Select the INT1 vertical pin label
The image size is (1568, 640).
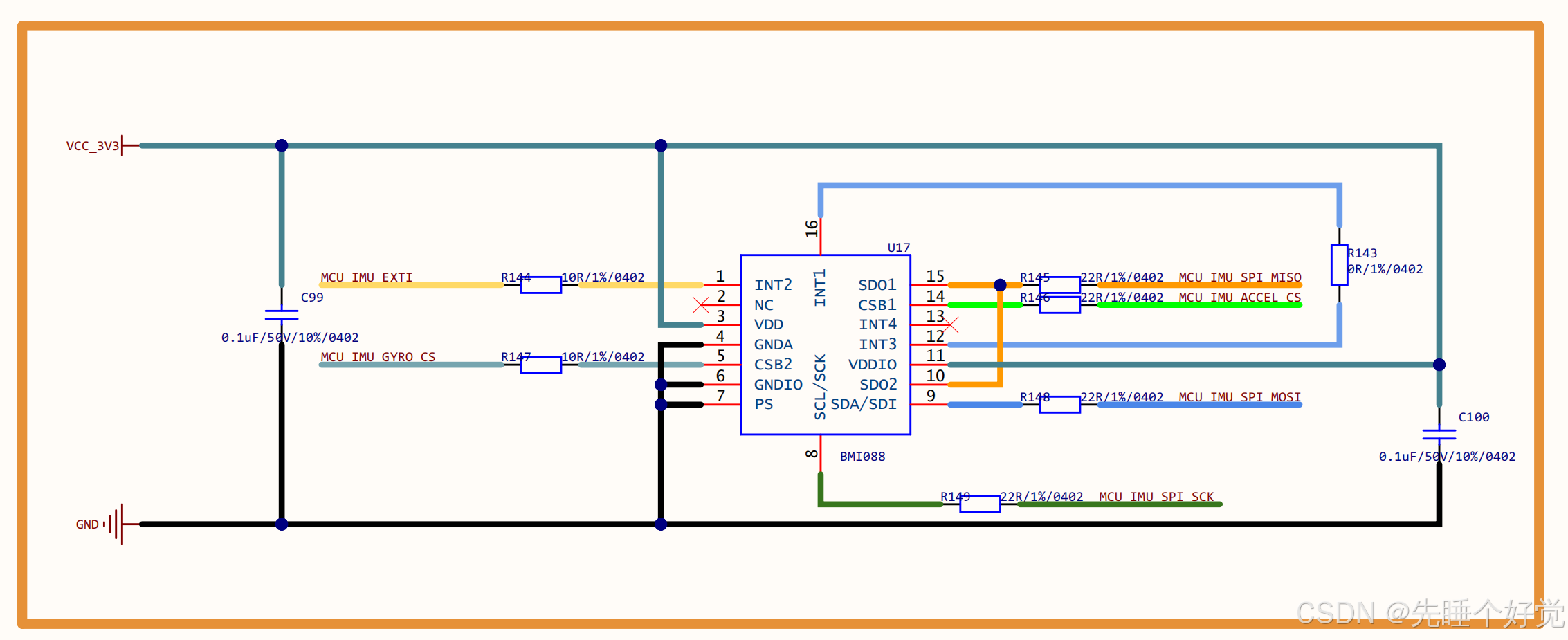pyautogui.click(x=820, y=288)
